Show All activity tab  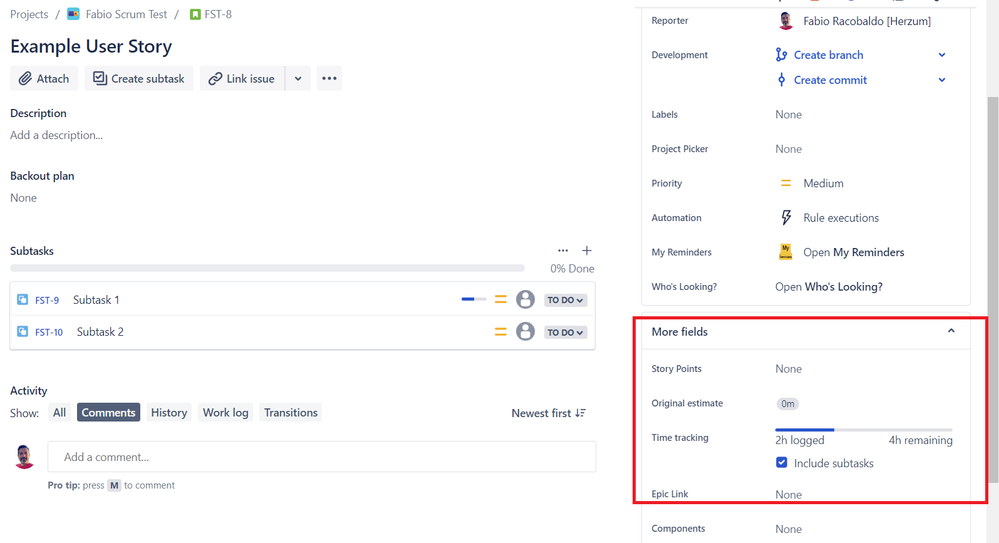click(59, 412)
